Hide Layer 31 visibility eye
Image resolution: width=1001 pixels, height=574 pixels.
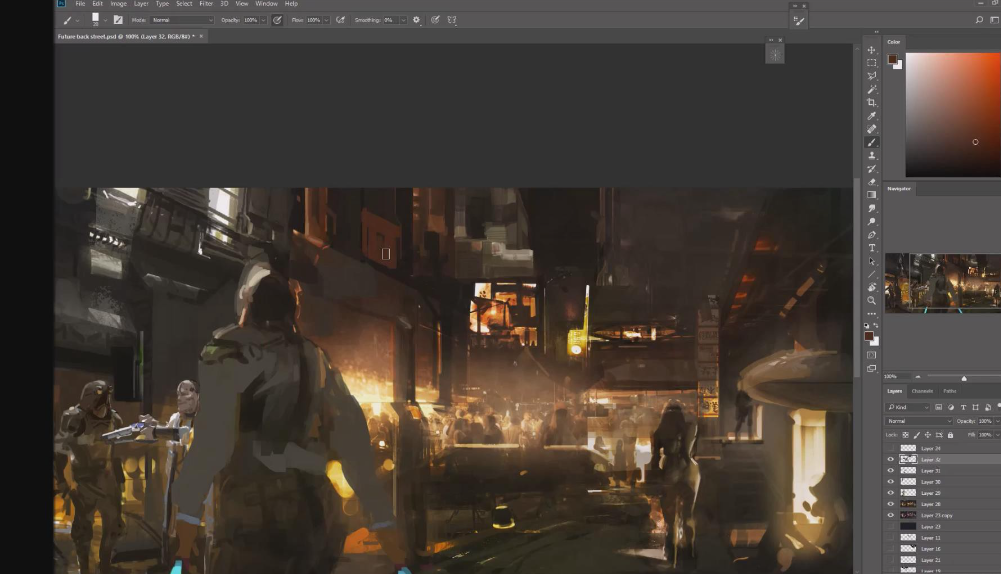pos(891,471)
